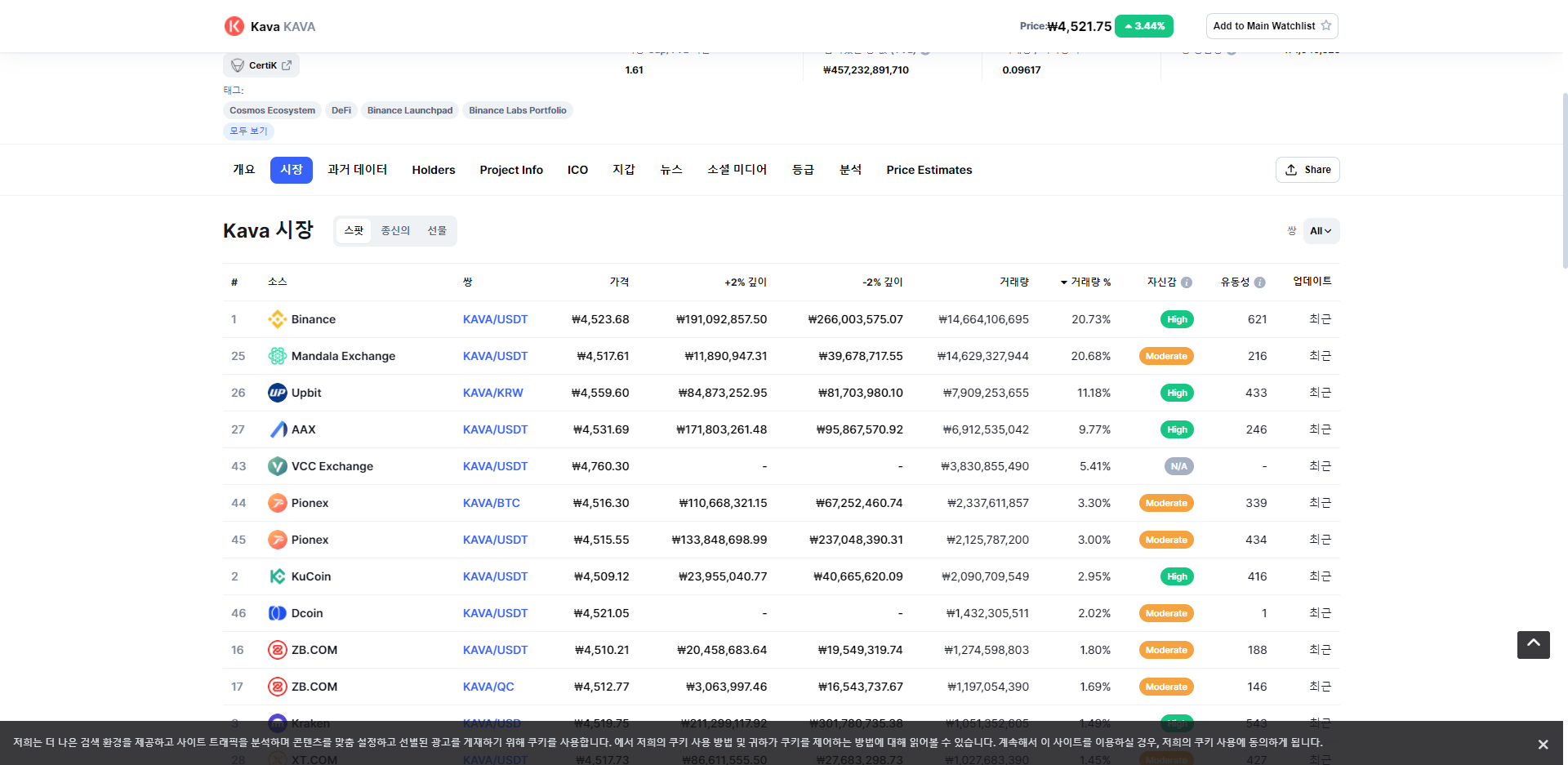The image size is (1568, 765).
Task: Click the Share button
Action: coord(1307,170)
